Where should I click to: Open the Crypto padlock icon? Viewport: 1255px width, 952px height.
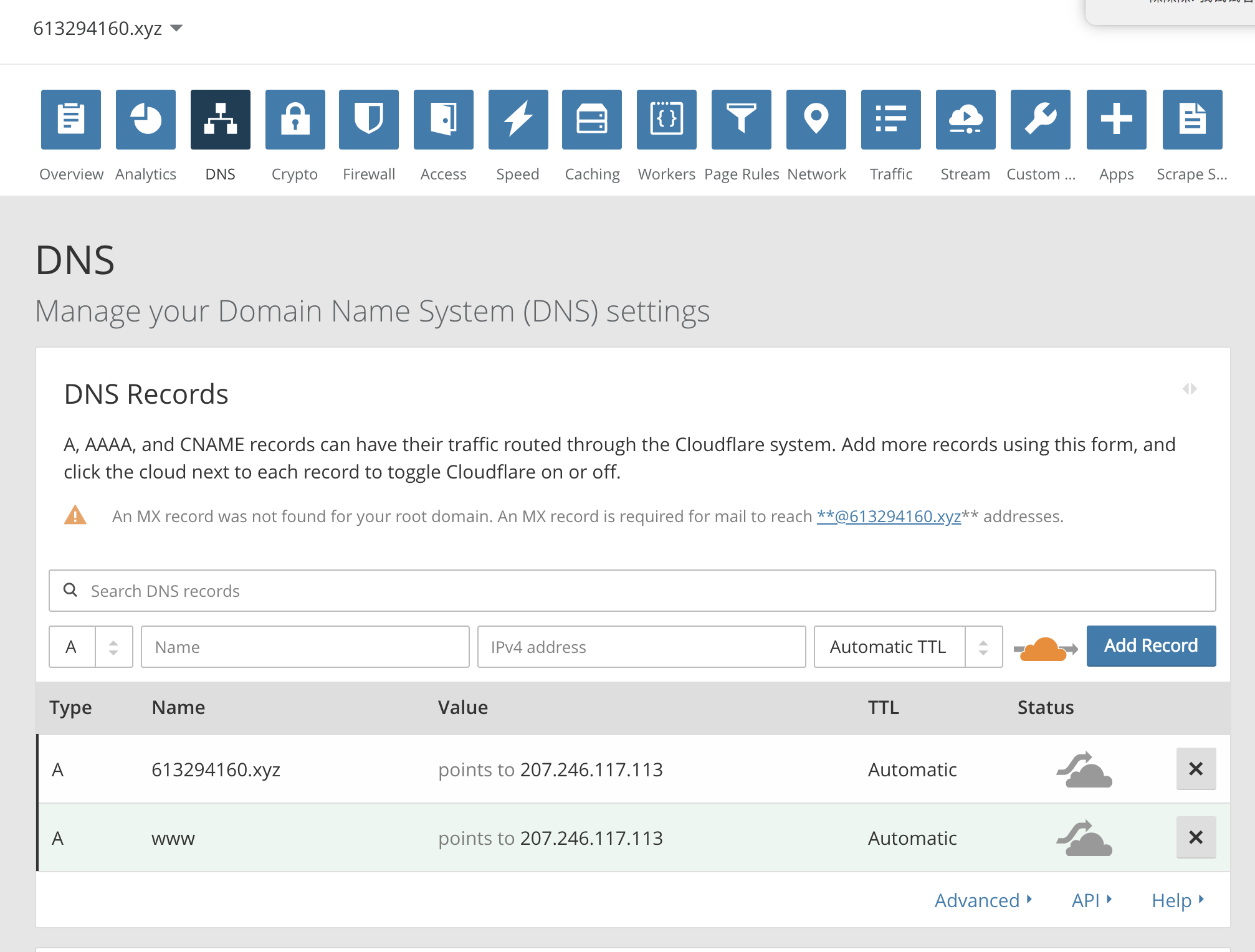pos(295,120)
